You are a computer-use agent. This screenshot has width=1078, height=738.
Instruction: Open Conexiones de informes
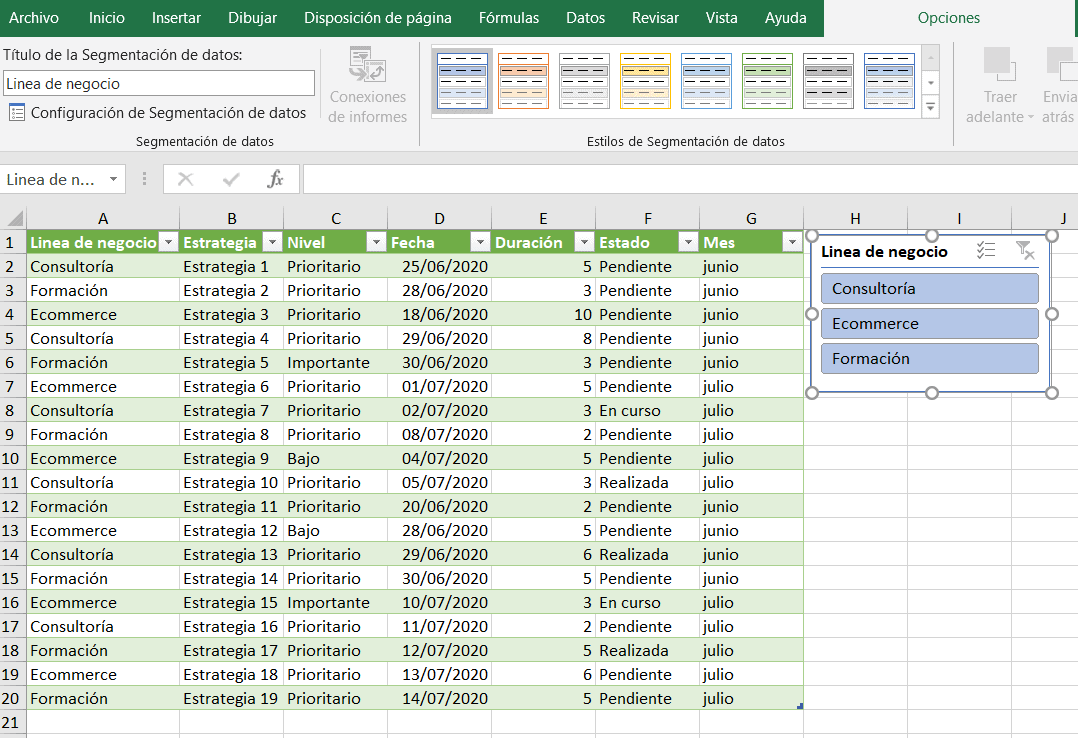(367, 86)
